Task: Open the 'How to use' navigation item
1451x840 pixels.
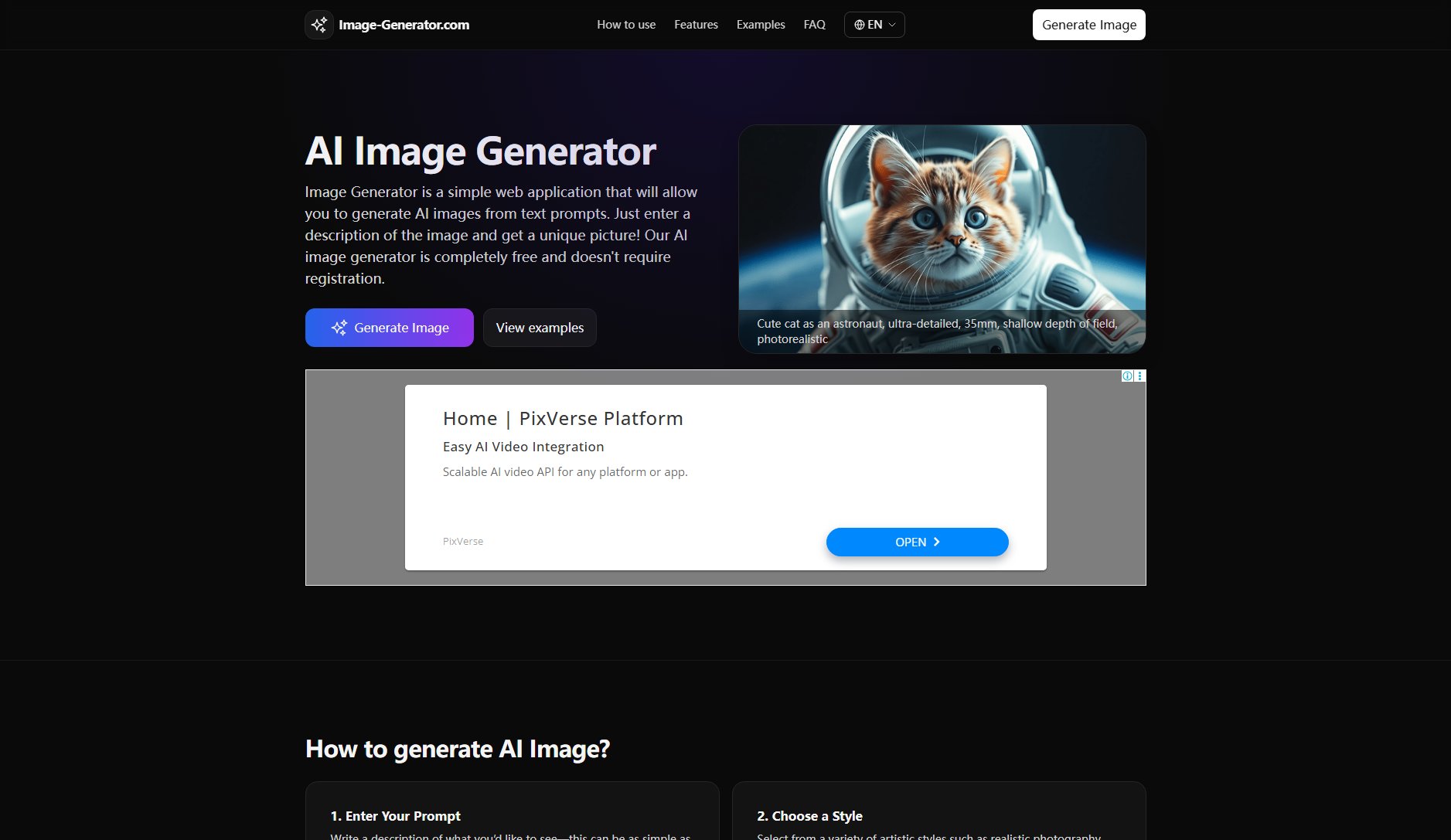Action: coord(625,24)
